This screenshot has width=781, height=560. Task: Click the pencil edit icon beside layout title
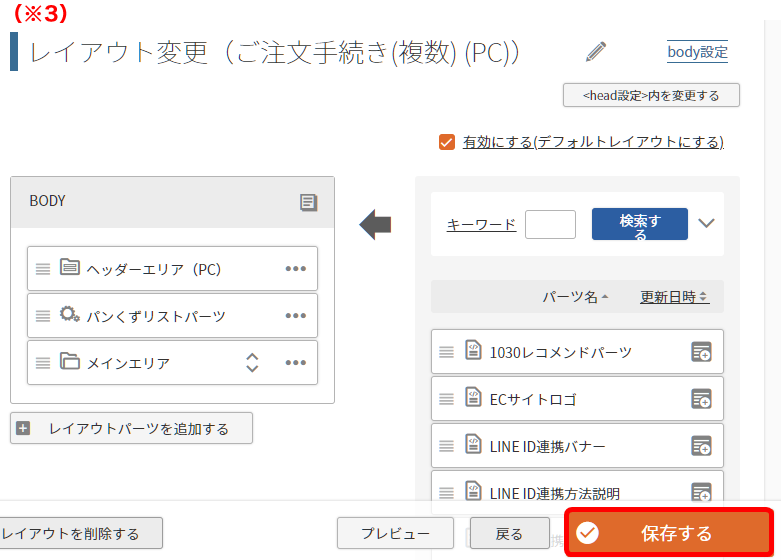(x=596, y=51)
